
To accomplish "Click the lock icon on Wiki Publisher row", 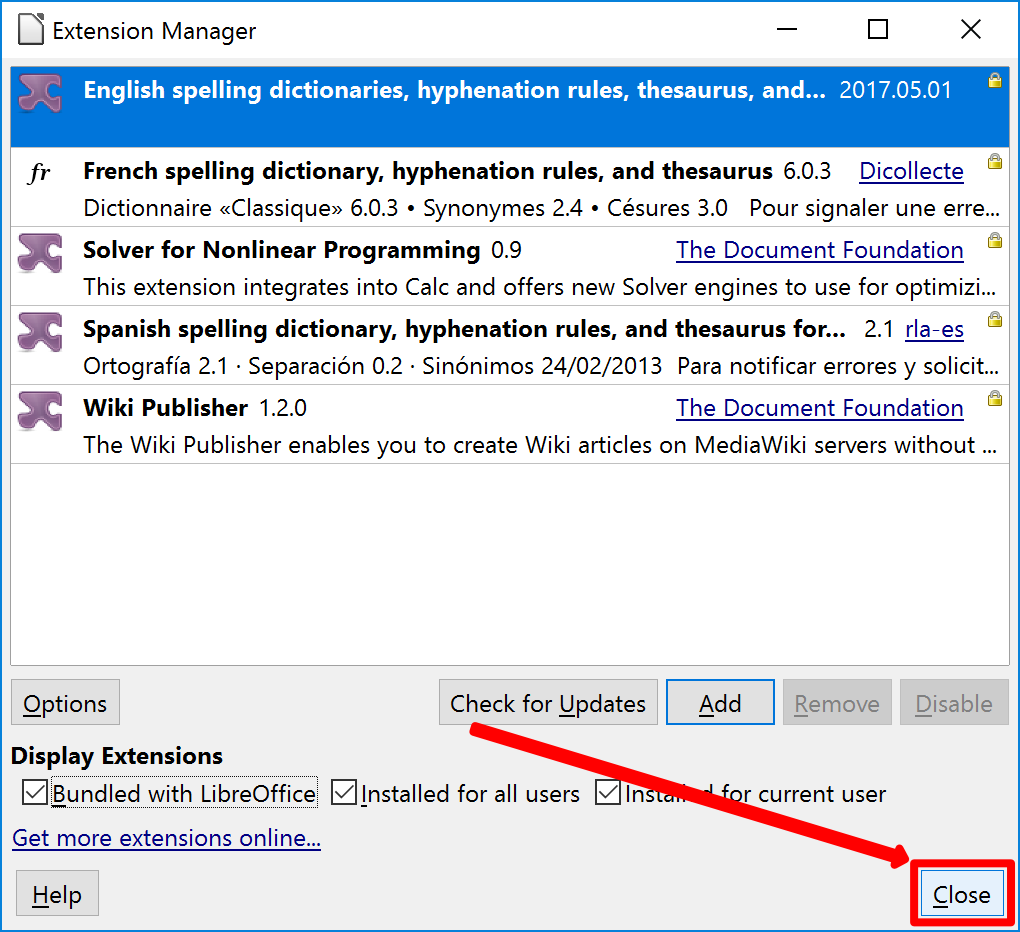I will click(x=995, y=398).
